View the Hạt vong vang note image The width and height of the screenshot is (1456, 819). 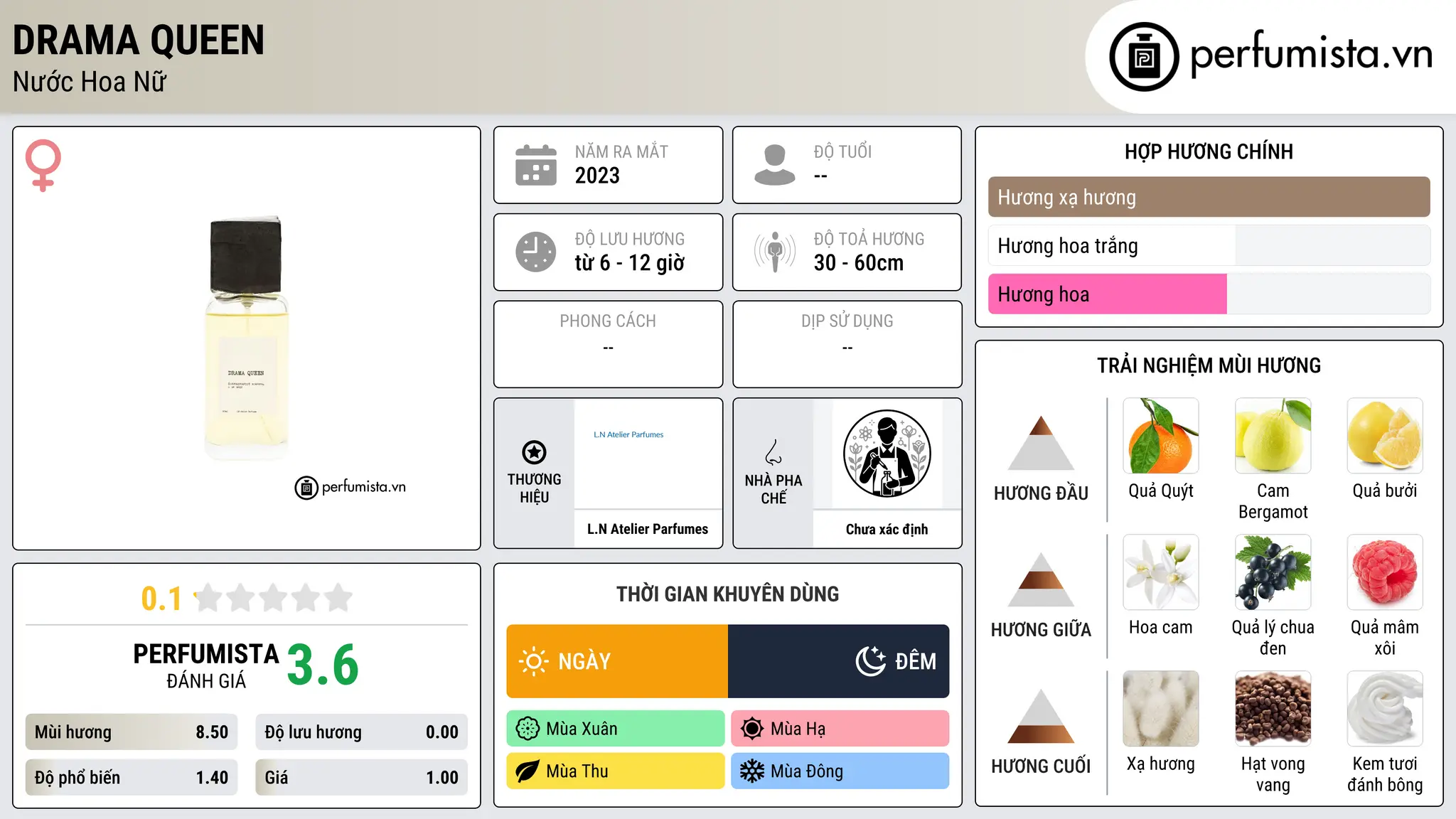pyautogui.click(x=1273, y=709)
